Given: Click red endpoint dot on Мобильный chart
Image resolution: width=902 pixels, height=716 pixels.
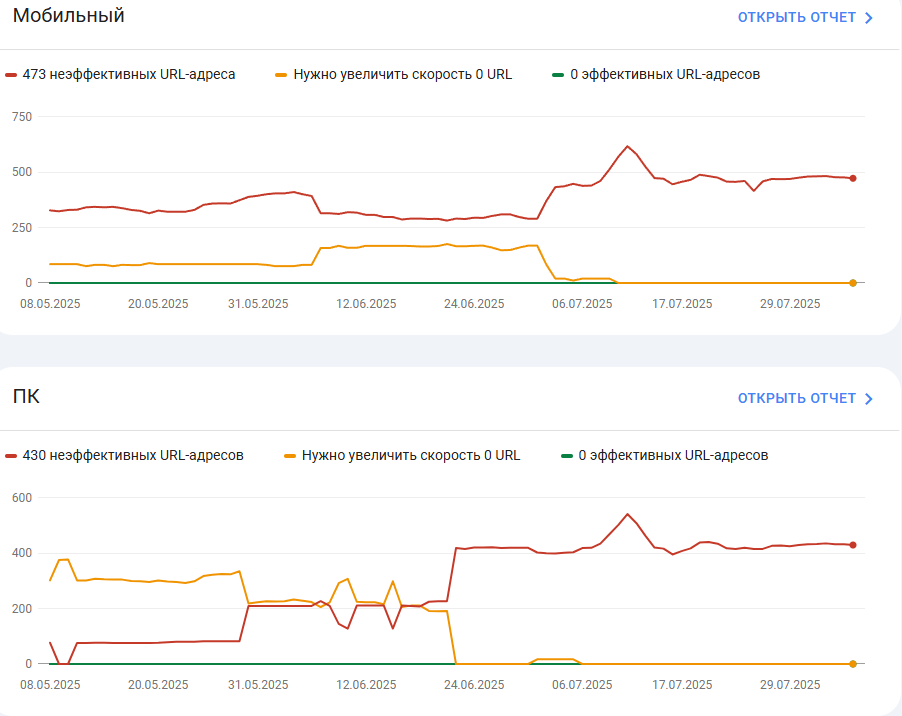Looking at the screenshot, I should tap(853, 178).
